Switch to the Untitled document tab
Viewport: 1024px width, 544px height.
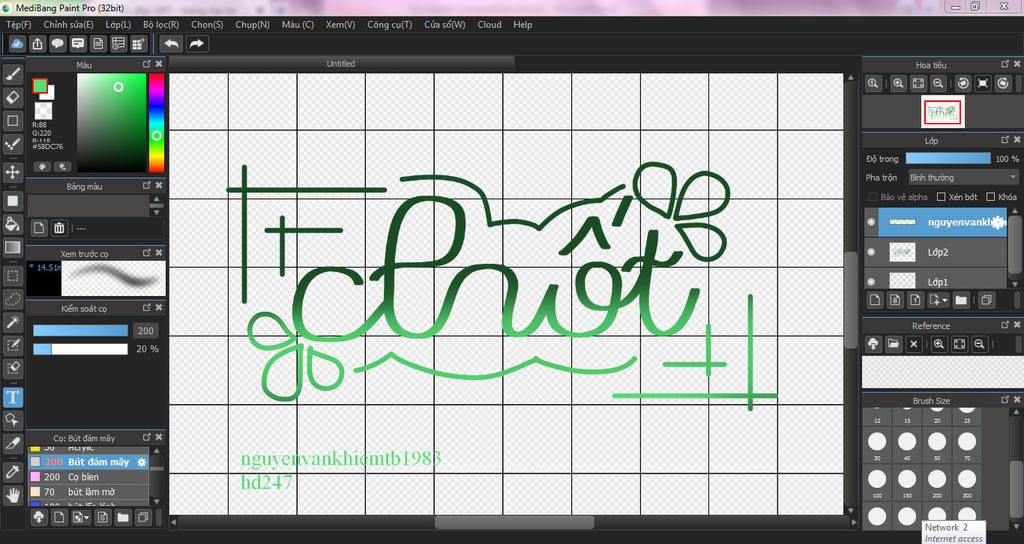pyautogui.click(x=341, y=63)
